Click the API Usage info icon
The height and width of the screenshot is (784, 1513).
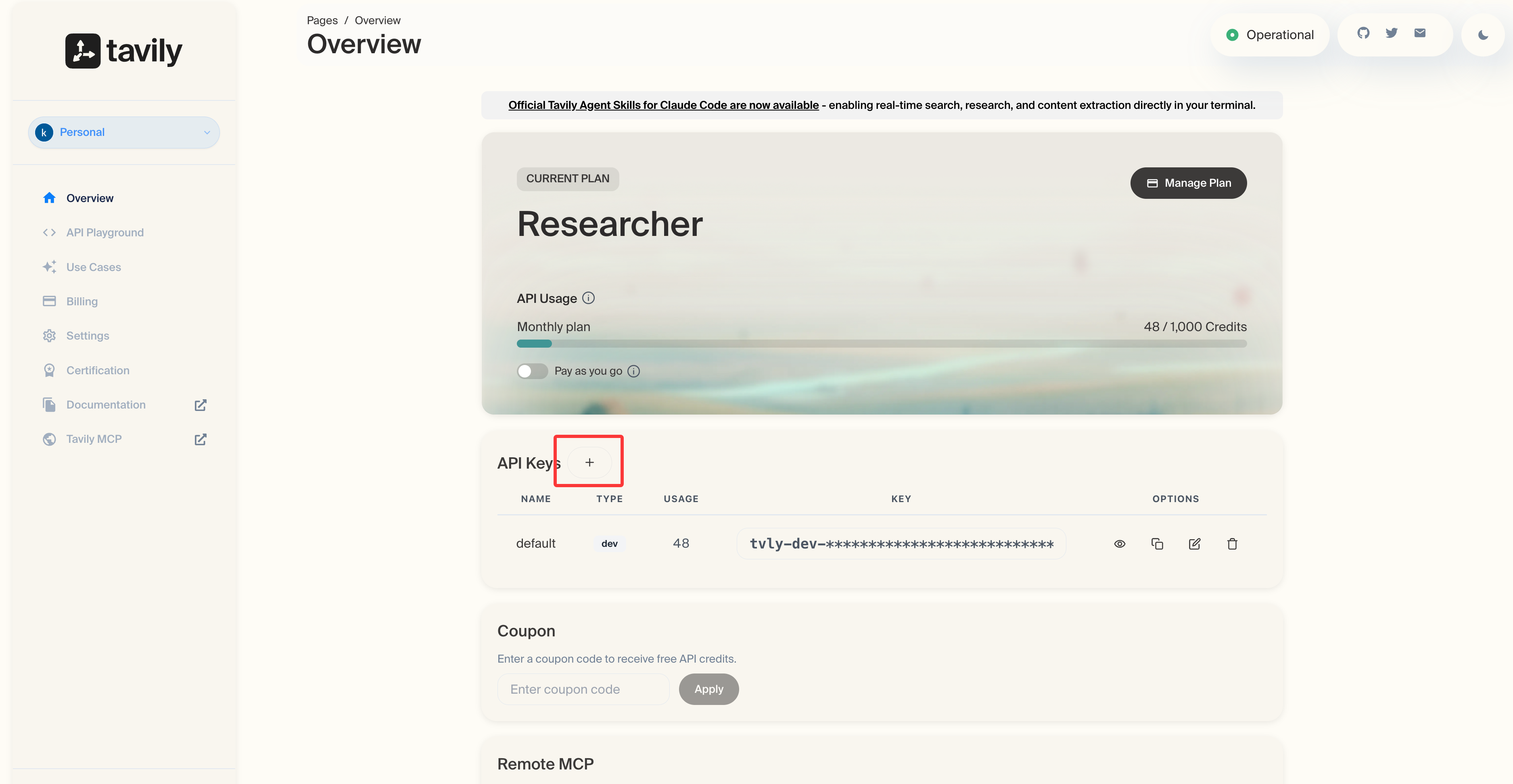tap(588, 298)
